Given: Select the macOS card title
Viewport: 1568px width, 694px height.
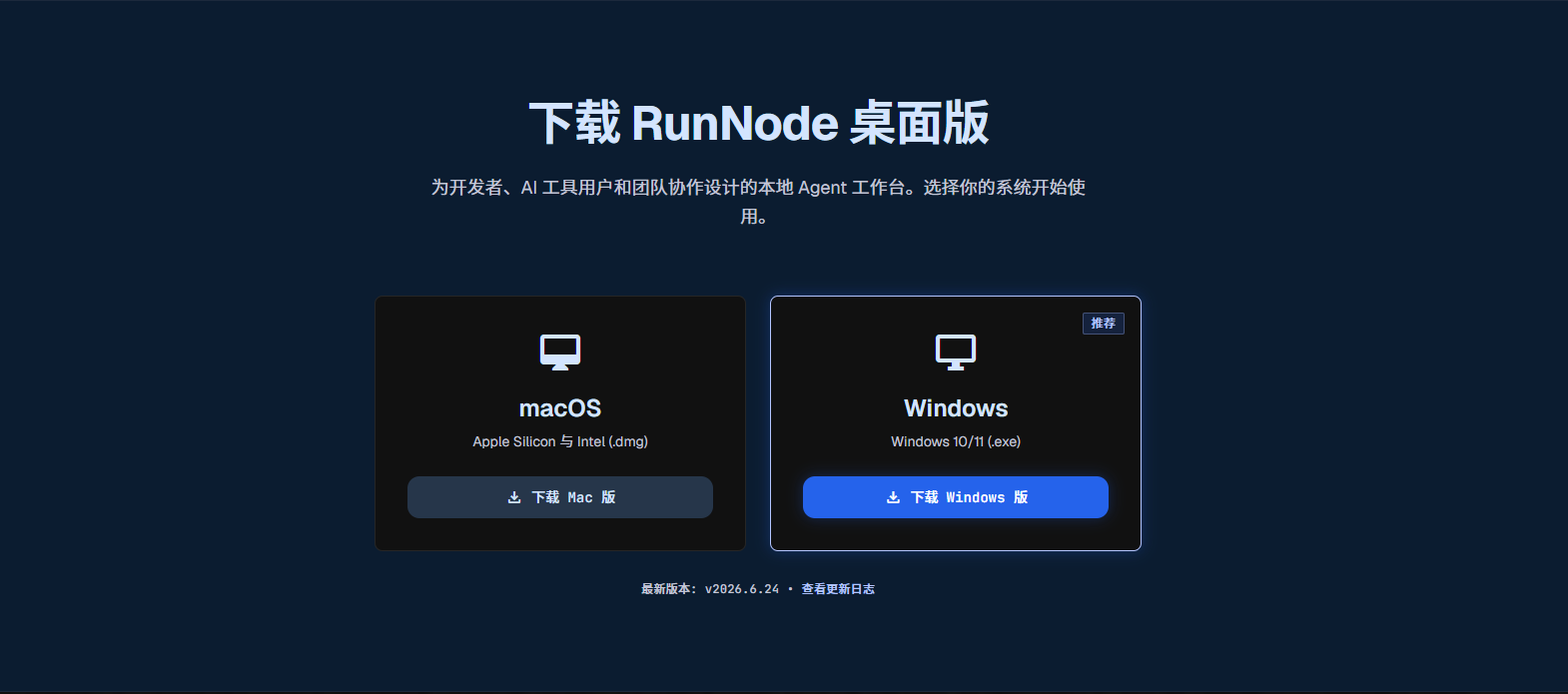Looking at the screenshot, I should point(560,408).
